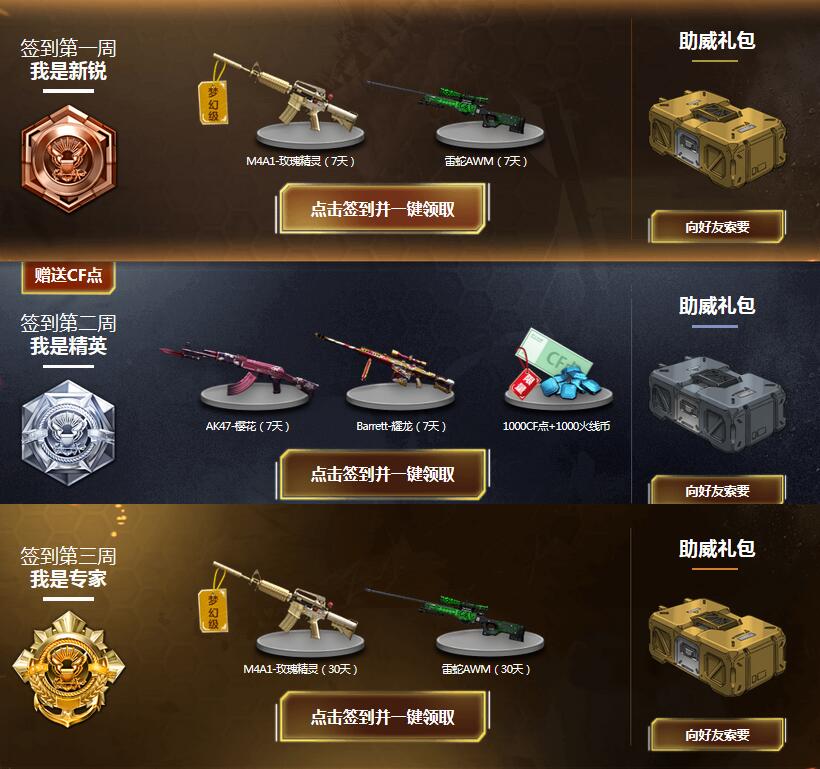820x769 pixels.
Task: Open the third-week gold 助威礼包 crate
Action: coord(717,648)
